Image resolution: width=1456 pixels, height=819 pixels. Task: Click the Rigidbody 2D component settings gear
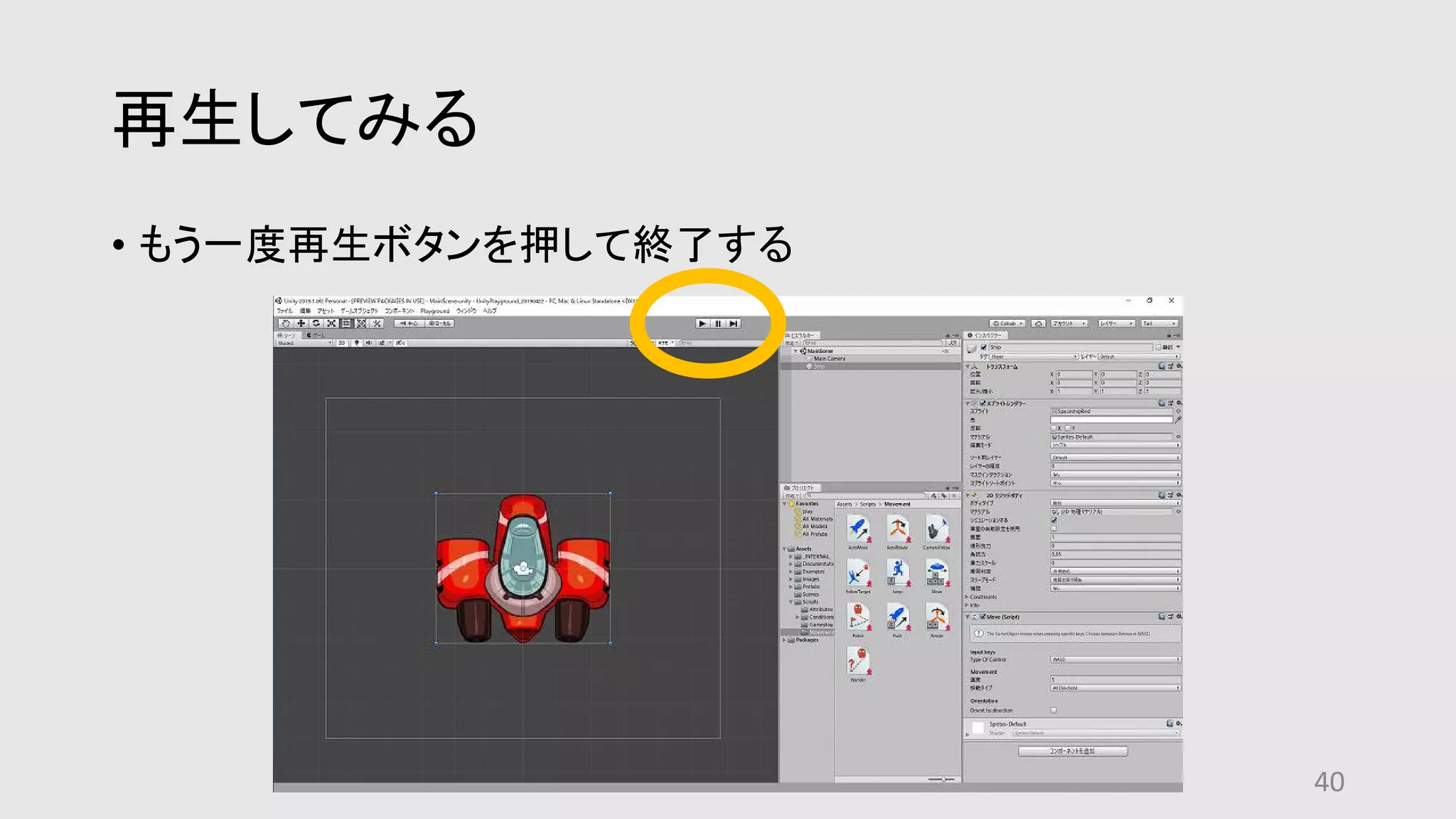pyautogui.click(x=1179, y=495)
